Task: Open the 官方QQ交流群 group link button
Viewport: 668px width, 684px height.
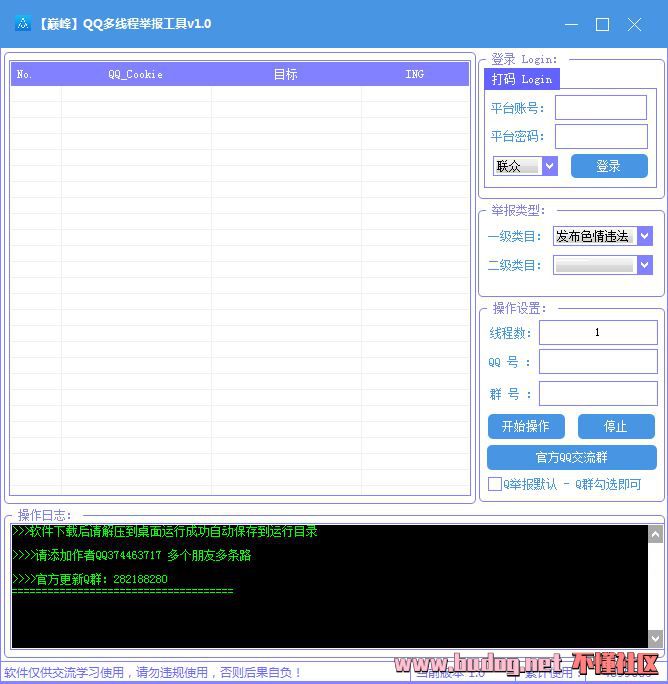Action: click(571, 457)
